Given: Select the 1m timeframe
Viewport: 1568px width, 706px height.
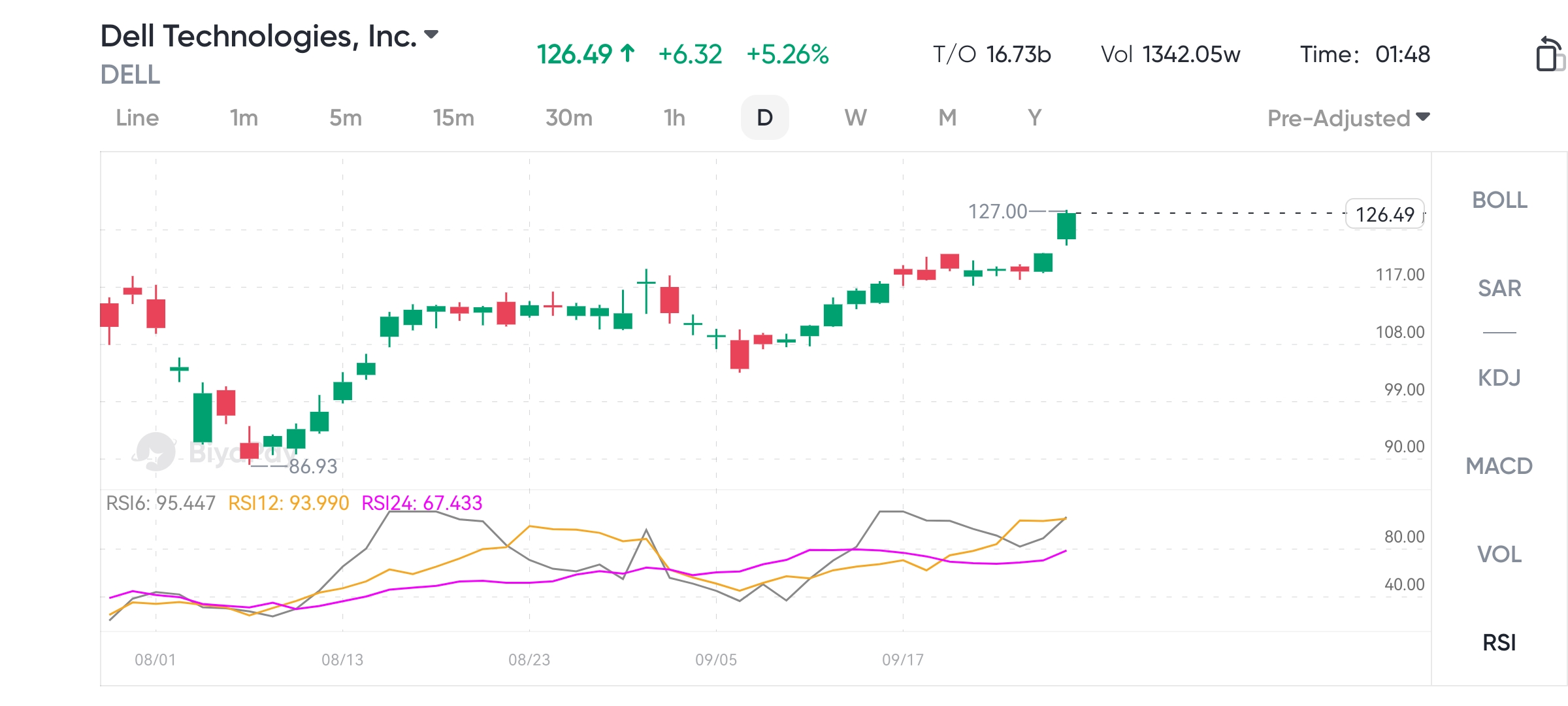Looking at the screenshot, I should pos(244,118).
